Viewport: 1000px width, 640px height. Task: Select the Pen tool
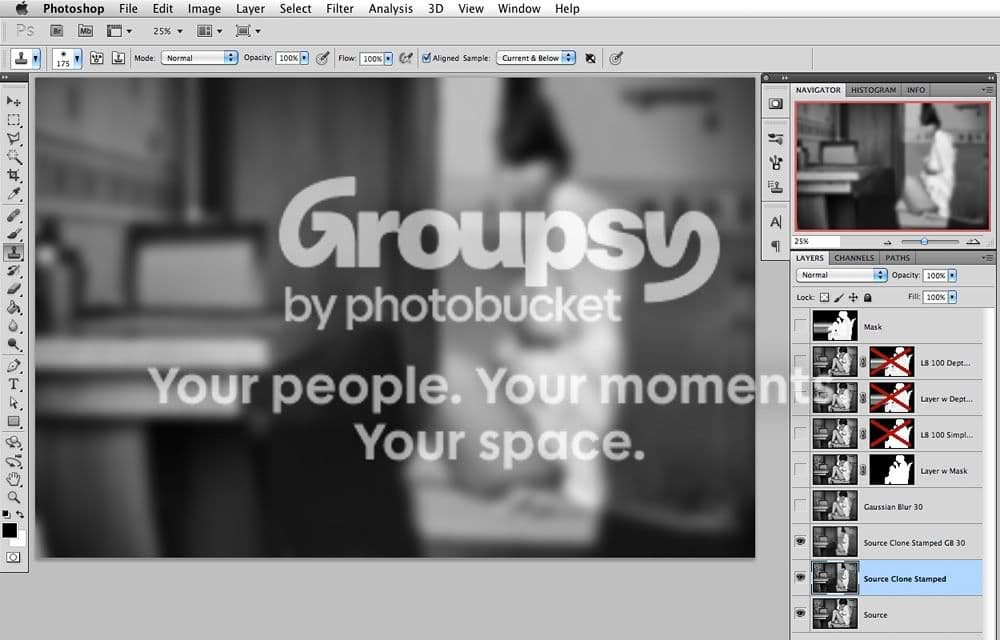coord(13,366)
